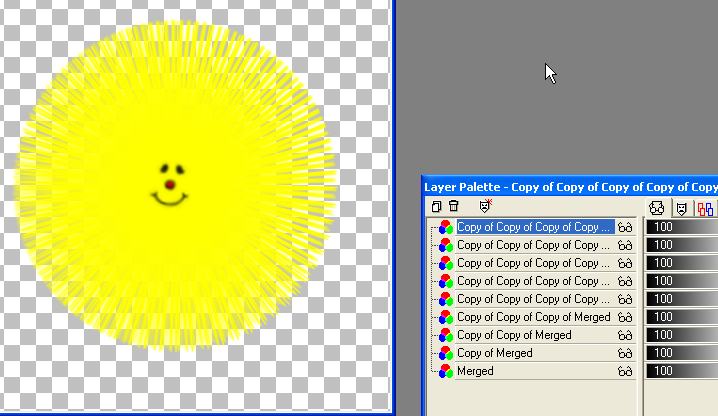
Task: Click the Create Layer icon in Layer Palette
Action: pyautogui.click(x=436, y=207)
